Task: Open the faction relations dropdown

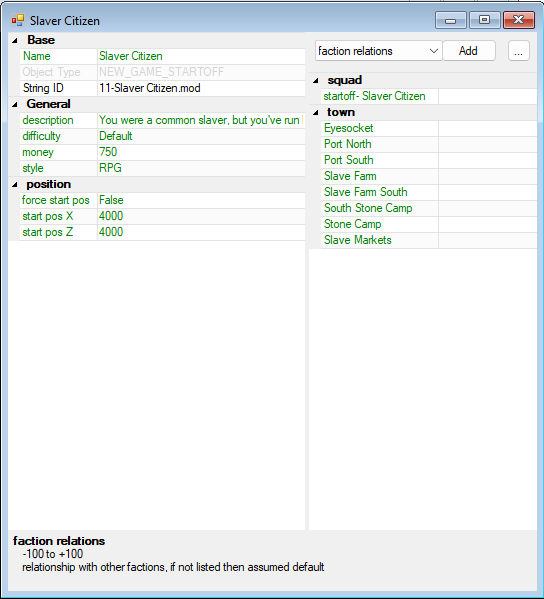Action: pos(379,51)
